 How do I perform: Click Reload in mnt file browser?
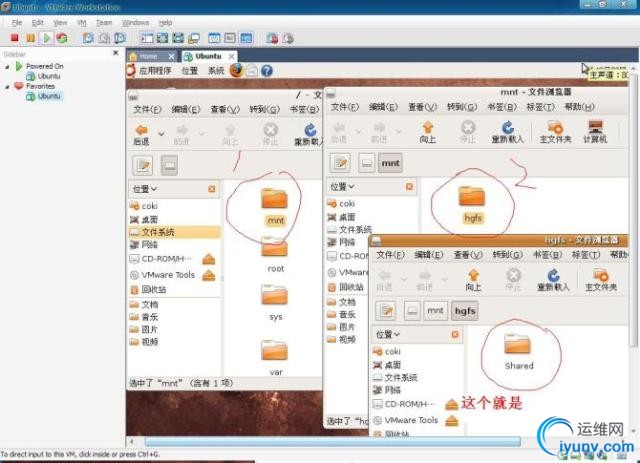(x=507, y=132)
